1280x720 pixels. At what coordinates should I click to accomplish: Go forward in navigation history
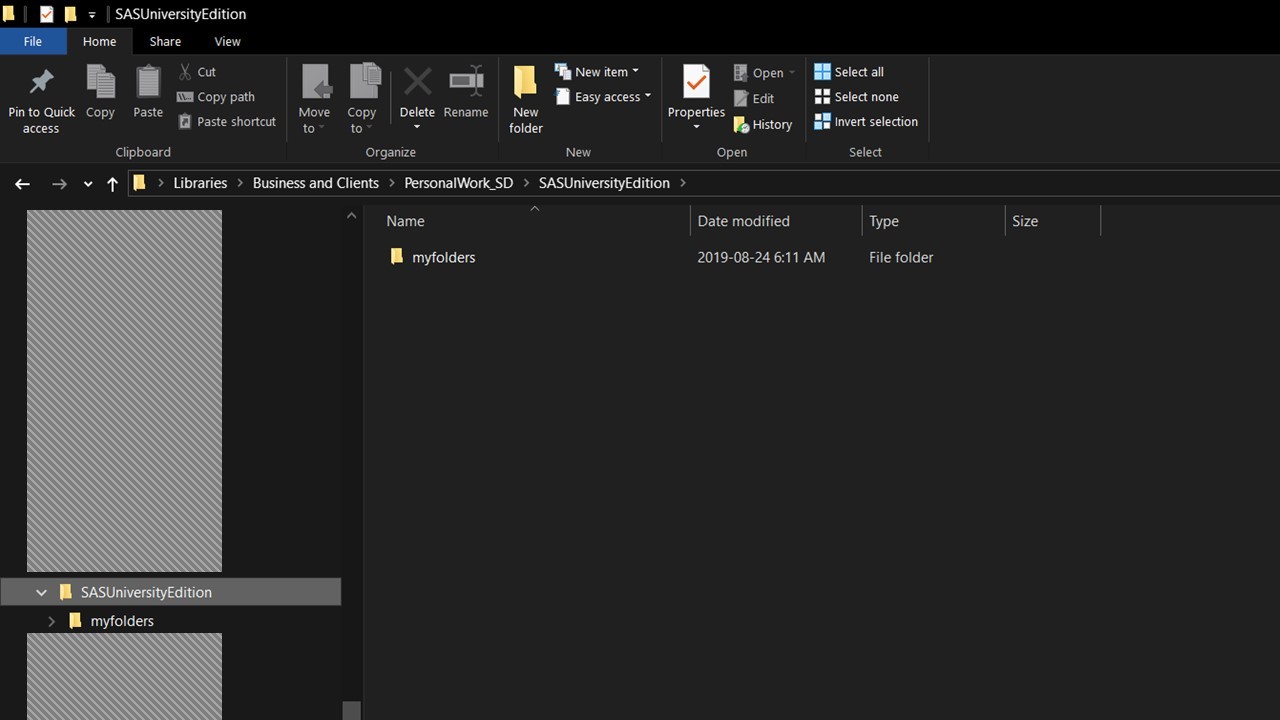click(59, 184)
